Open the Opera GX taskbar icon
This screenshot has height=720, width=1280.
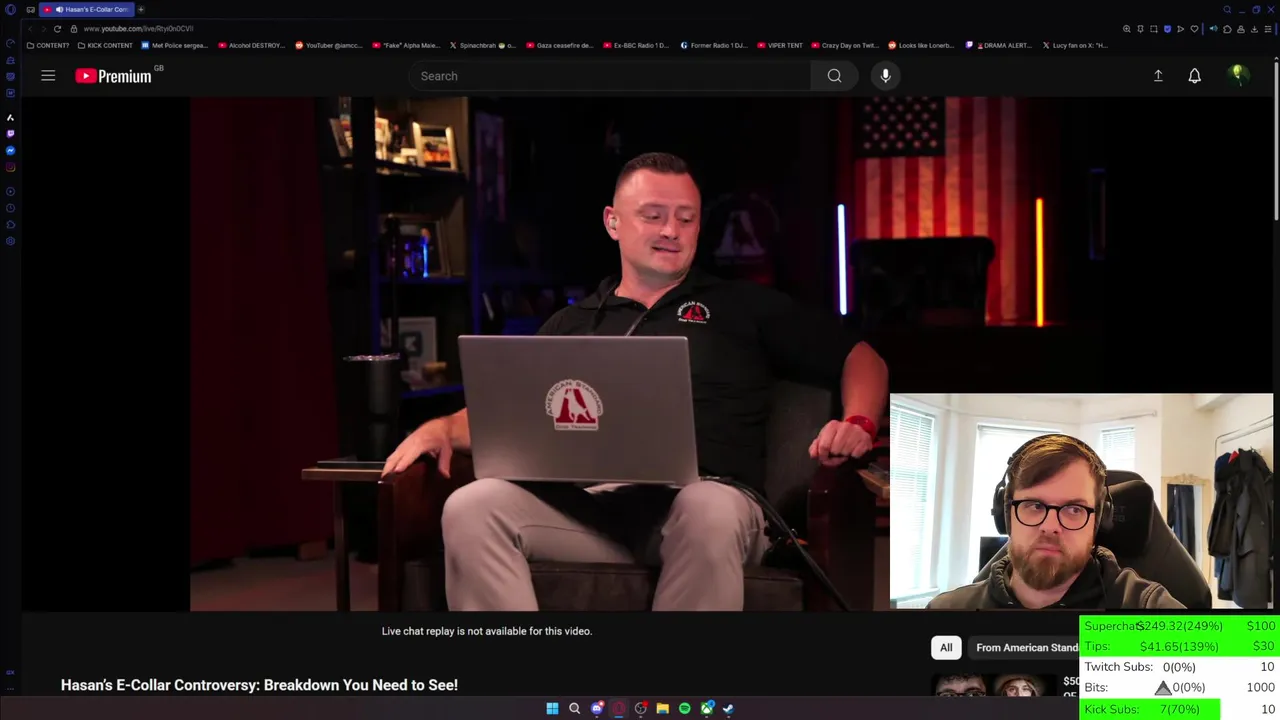click(619, 708)
